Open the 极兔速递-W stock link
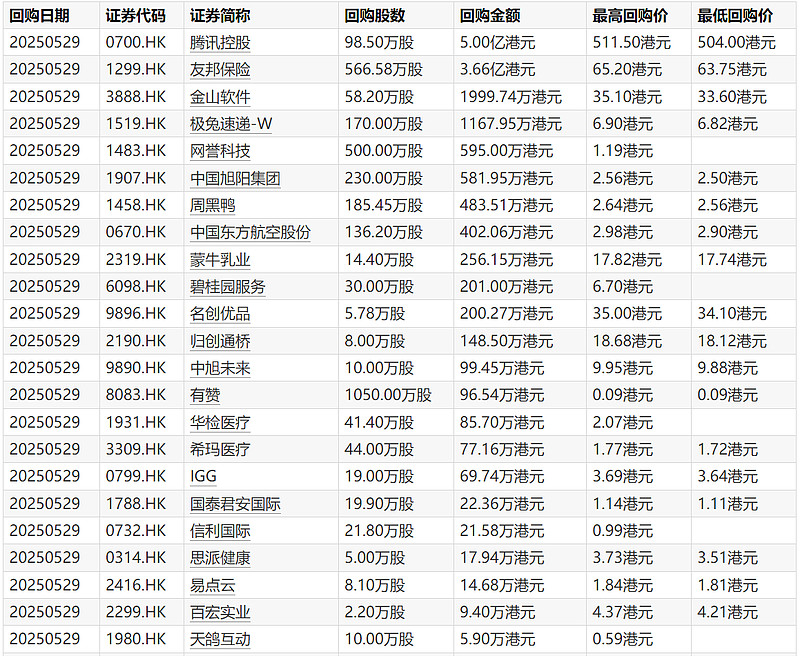 [231, 124]
